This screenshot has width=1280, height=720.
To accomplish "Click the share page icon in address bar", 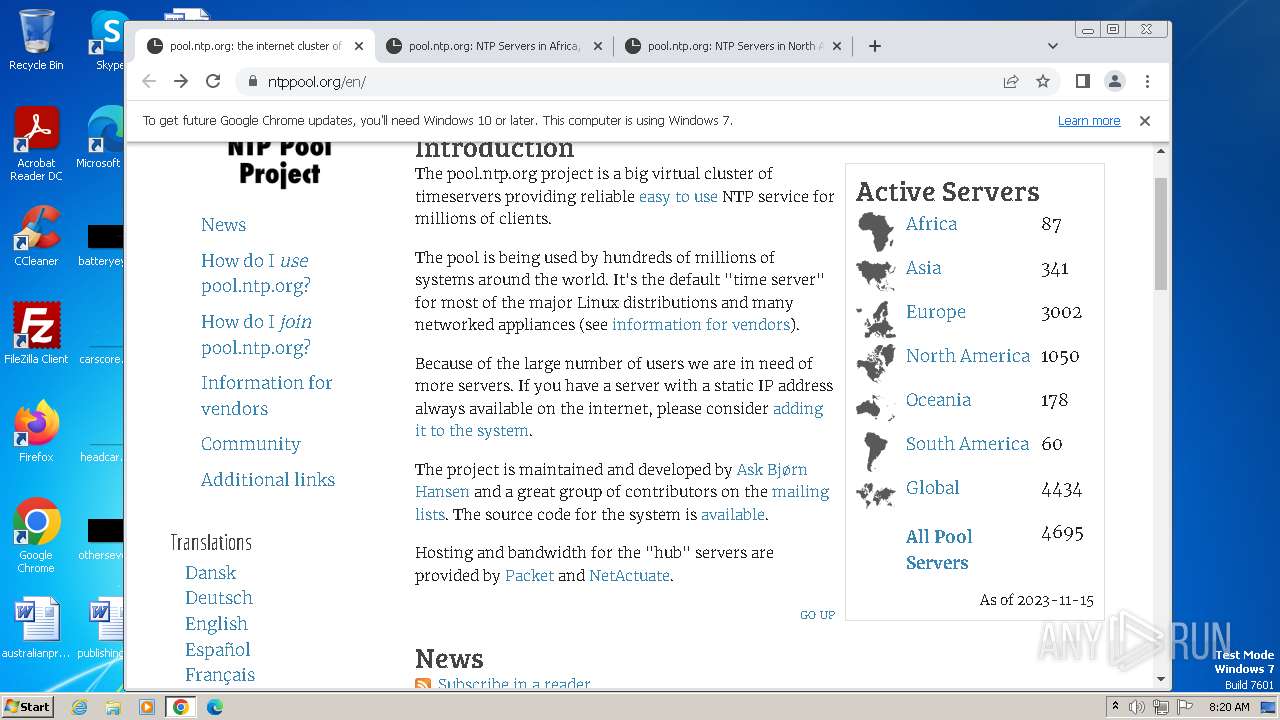I will coord(1011,81).
